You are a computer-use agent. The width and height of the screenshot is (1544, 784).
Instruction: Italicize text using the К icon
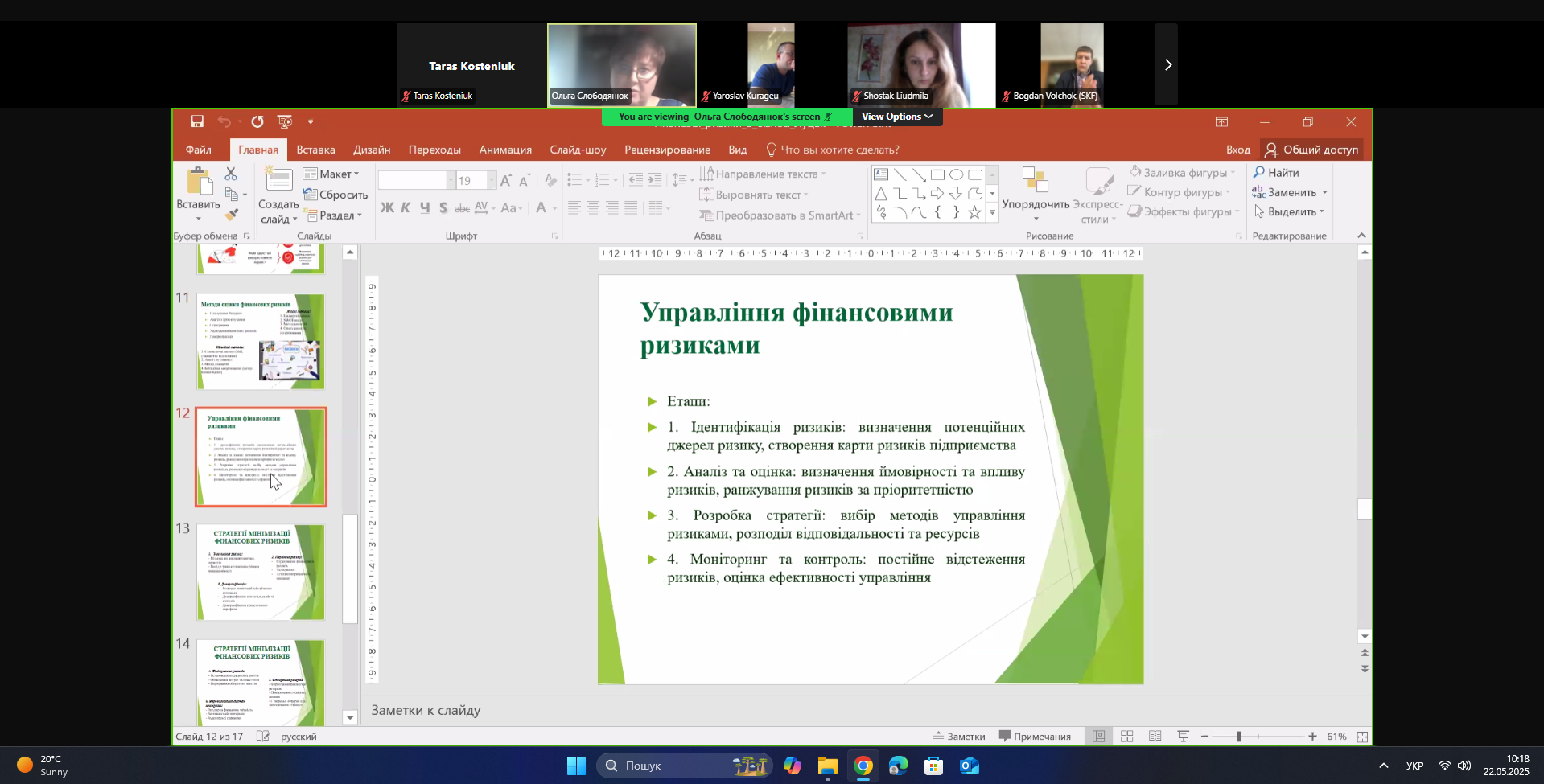[405, 207]
